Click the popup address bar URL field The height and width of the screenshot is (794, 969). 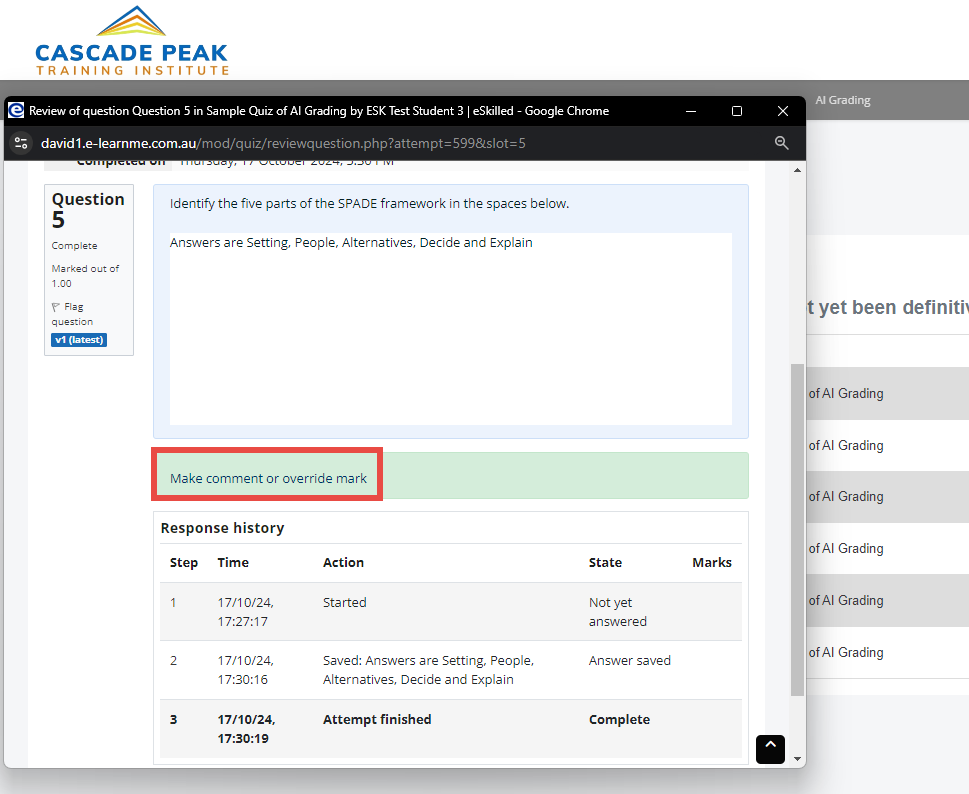283,143
